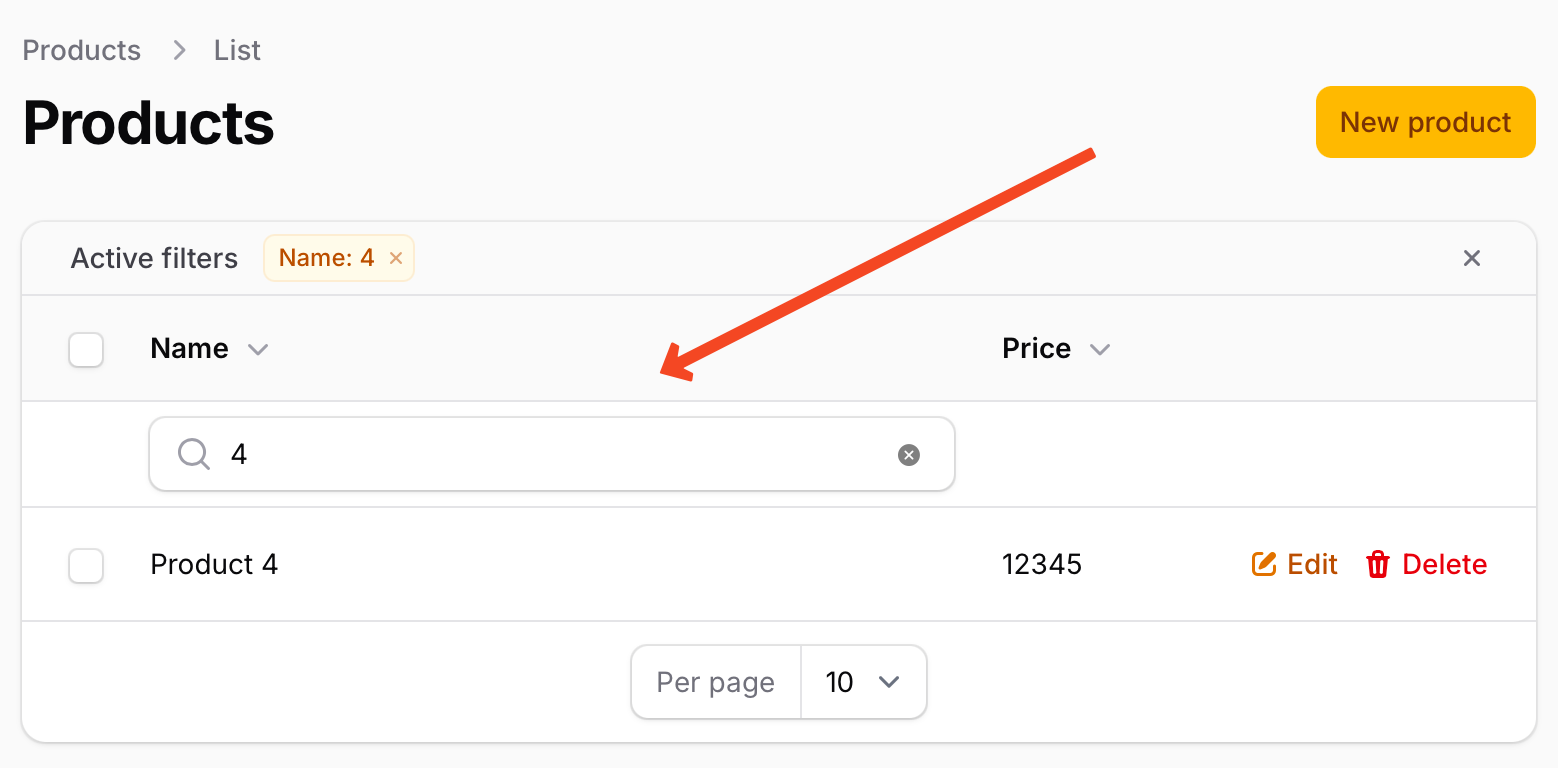Remove all active filters with the right x
Viewport: 1558px width, 768px height.
tap(1471, 258)
